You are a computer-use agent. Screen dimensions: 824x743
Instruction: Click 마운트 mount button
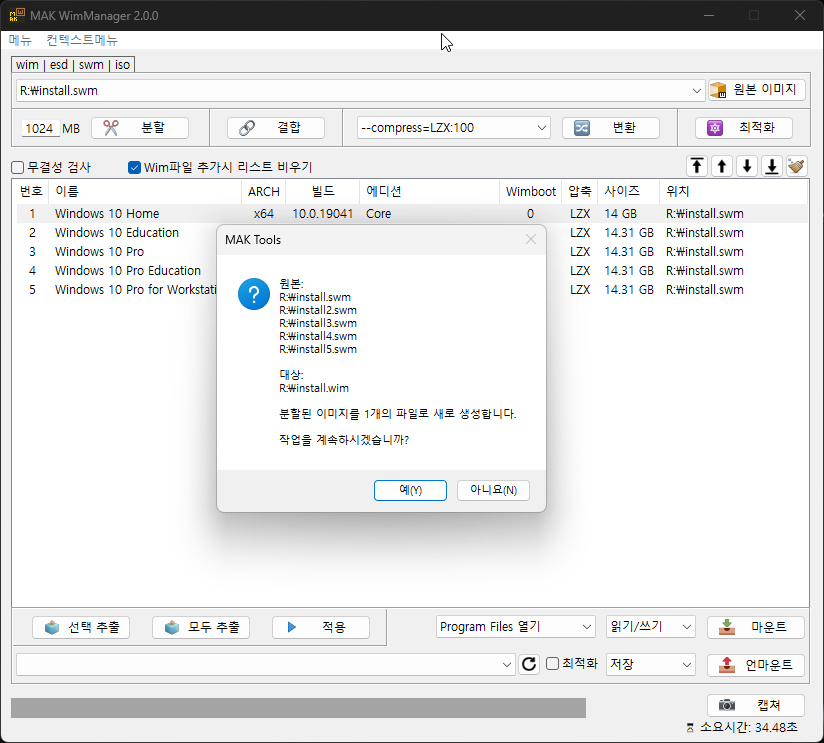click(756, 627)
